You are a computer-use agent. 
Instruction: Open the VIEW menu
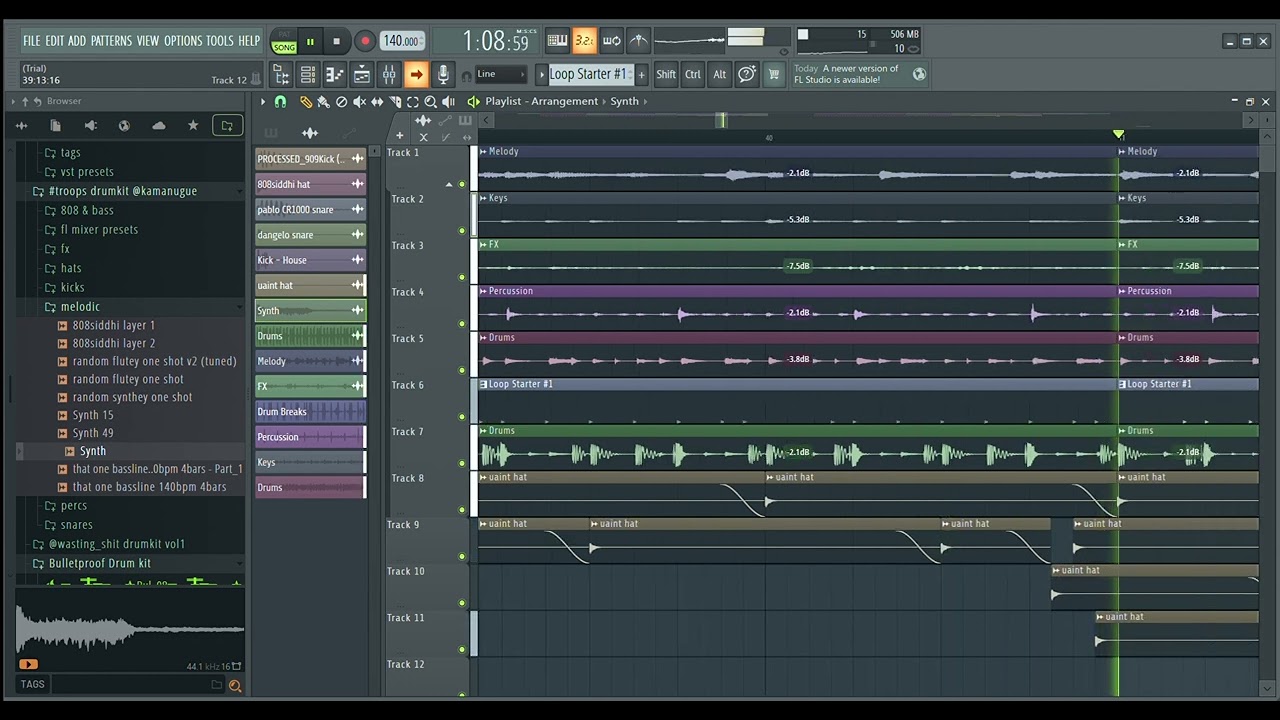pyautogui.click(x=148, y=41)
